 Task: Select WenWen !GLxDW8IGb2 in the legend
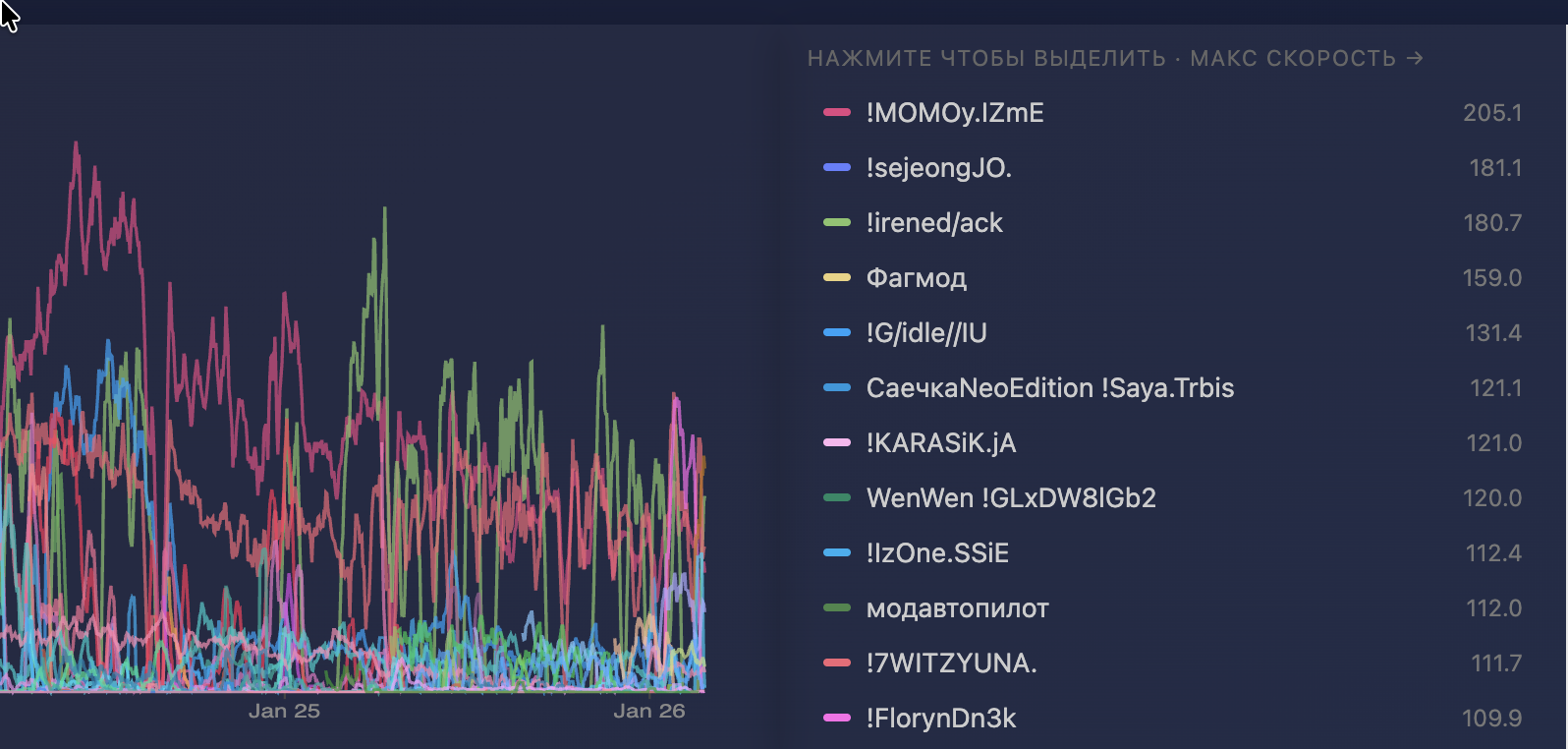pos(1010,498)
